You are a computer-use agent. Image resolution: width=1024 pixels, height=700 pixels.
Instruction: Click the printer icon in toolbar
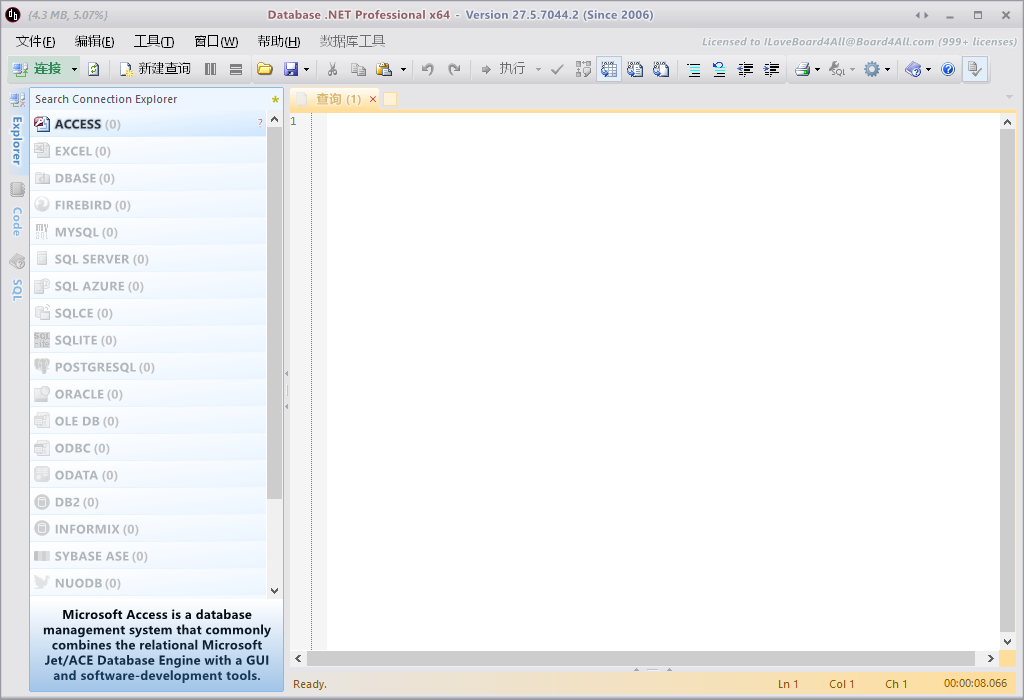click(802, 69)
